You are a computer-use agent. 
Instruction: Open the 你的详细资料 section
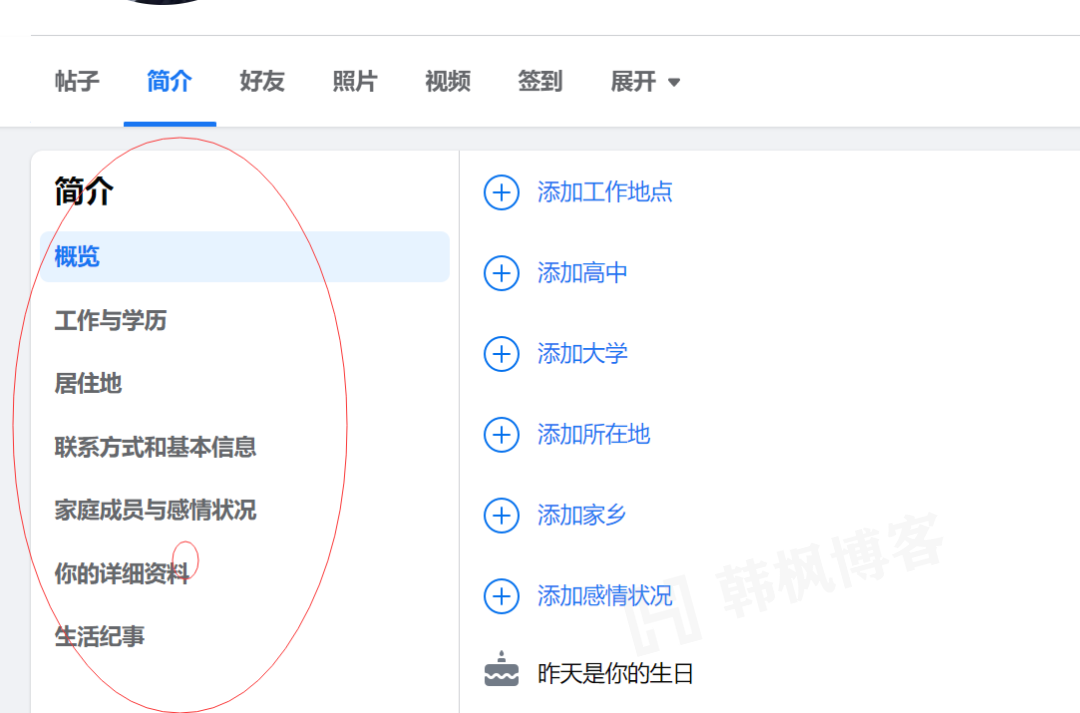click(x=122, y=573)
